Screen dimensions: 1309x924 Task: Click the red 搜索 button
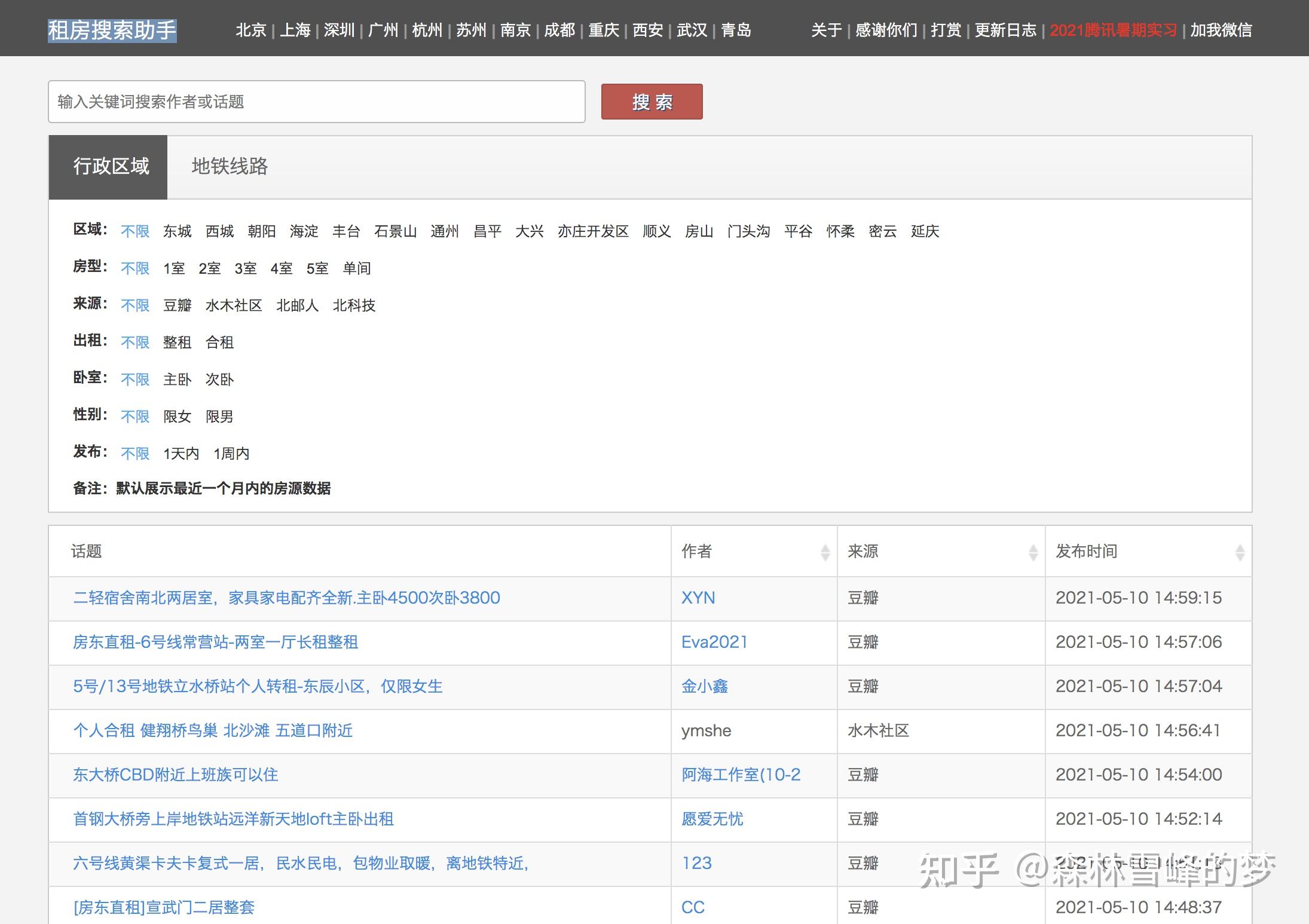tap(652, 102)
